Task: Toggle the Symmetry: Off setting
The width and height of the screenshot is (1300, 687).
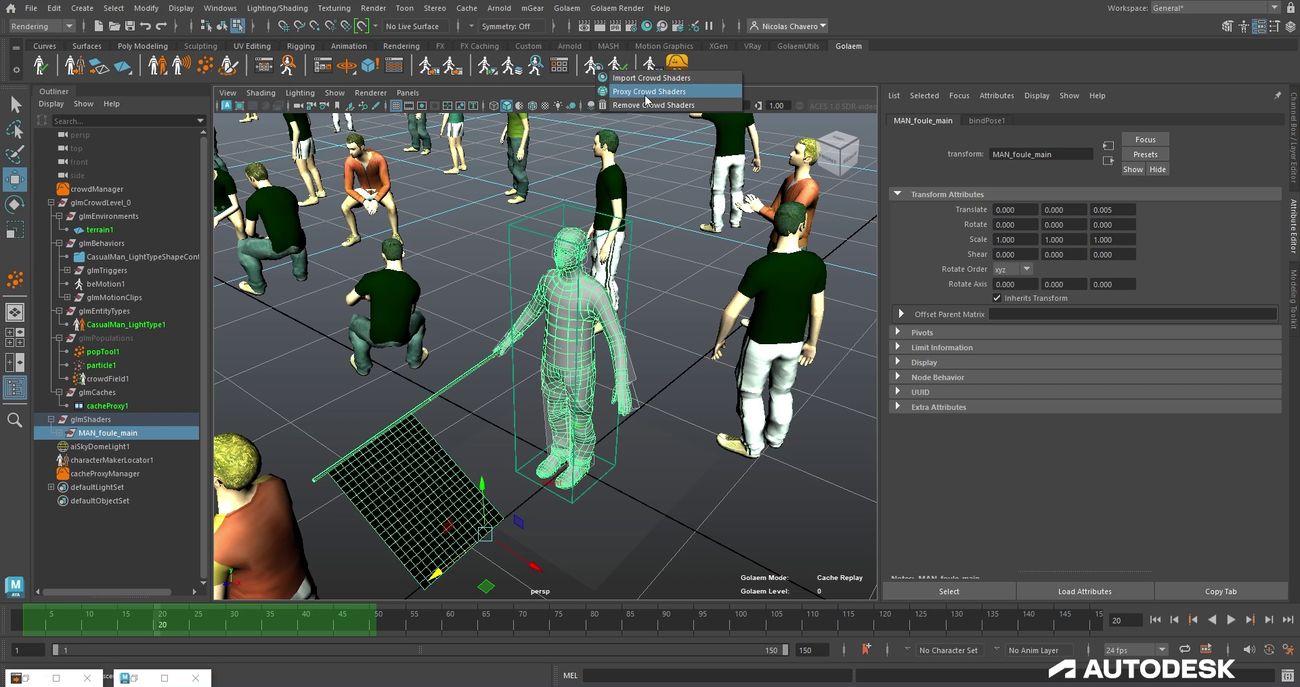Action: [x=510, y=26]
